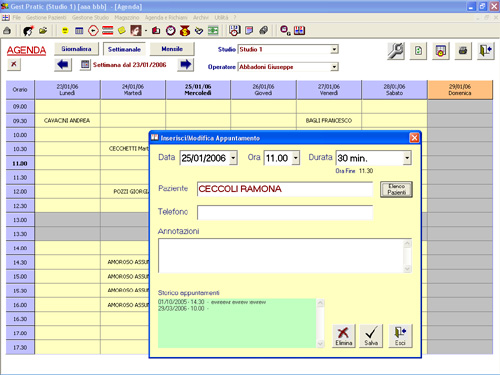Open the File menu

click(17, 17)
